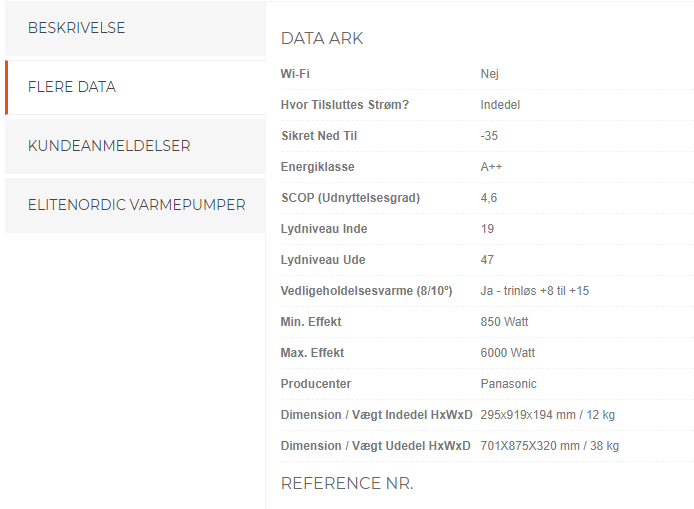
Task: Click the 850 Watt value
Action: (505, 322)
